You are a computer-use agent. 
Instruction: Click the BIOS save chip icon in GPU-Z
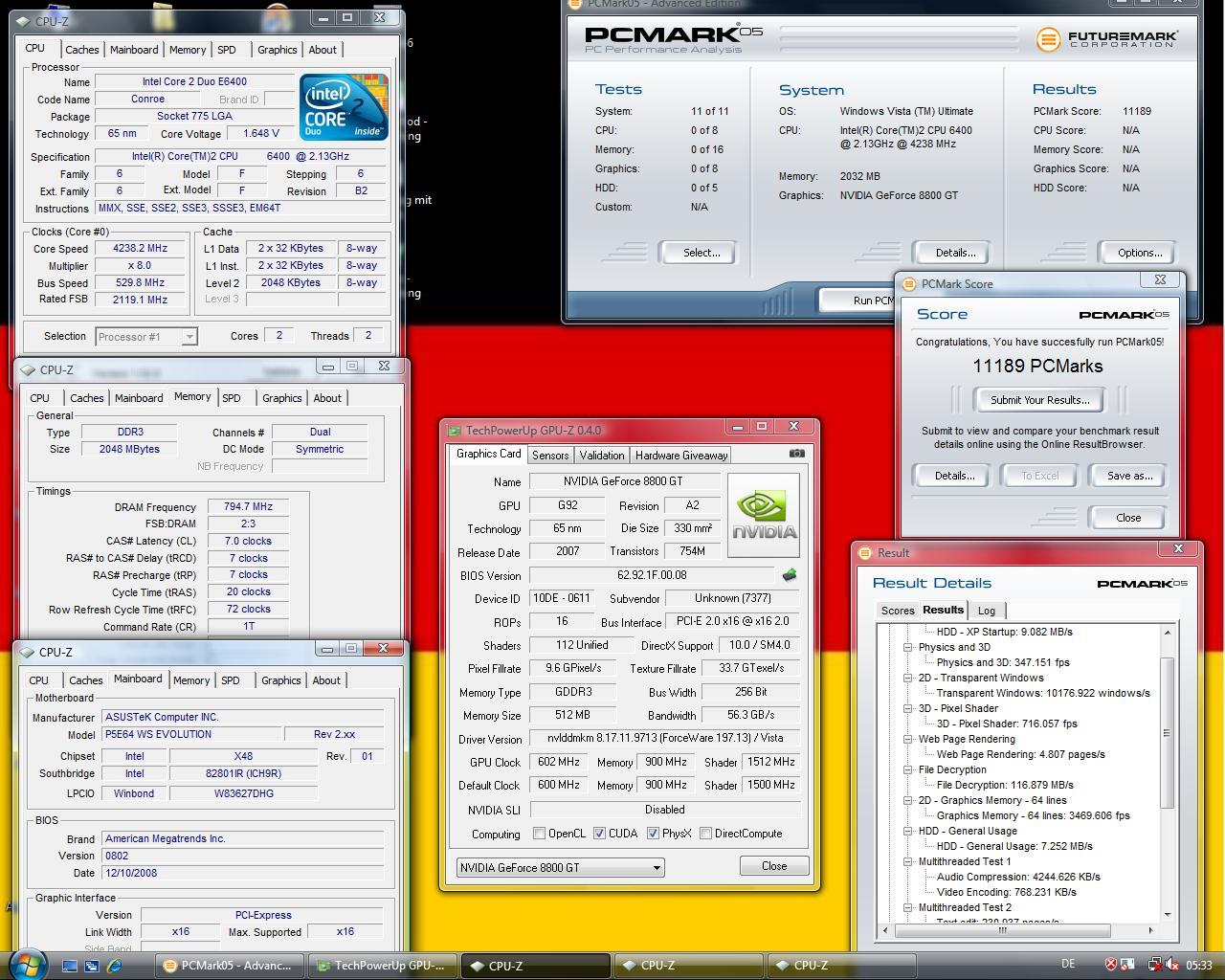click(790, 575)
